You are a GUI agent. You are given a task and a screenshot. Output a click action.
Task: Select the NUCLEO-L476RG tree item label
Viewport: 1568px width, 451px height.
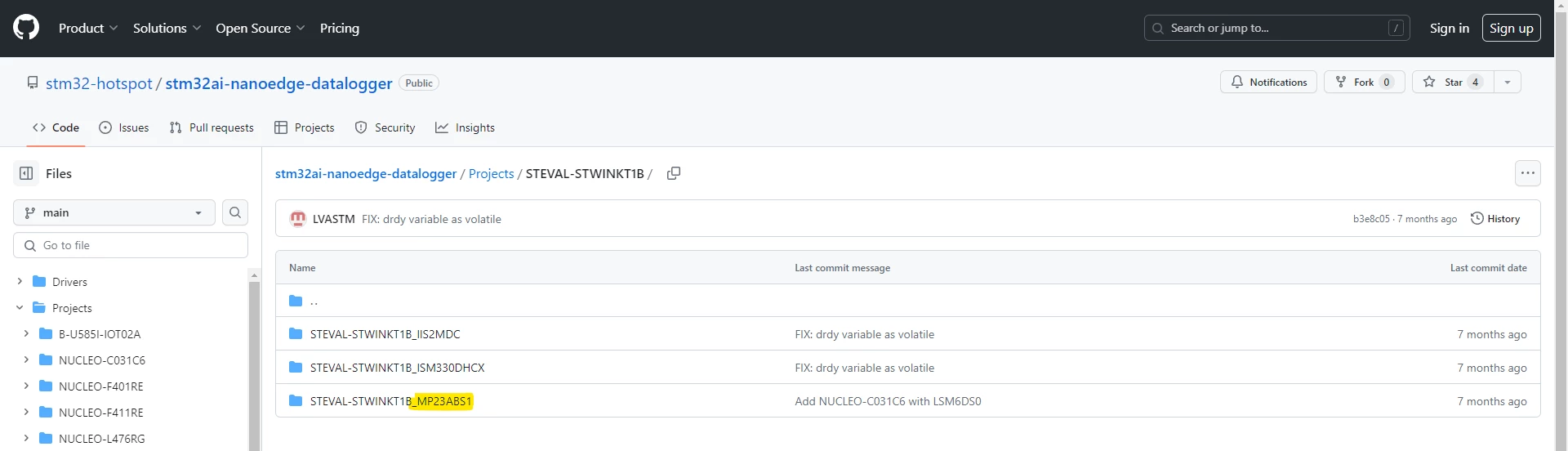102,439
